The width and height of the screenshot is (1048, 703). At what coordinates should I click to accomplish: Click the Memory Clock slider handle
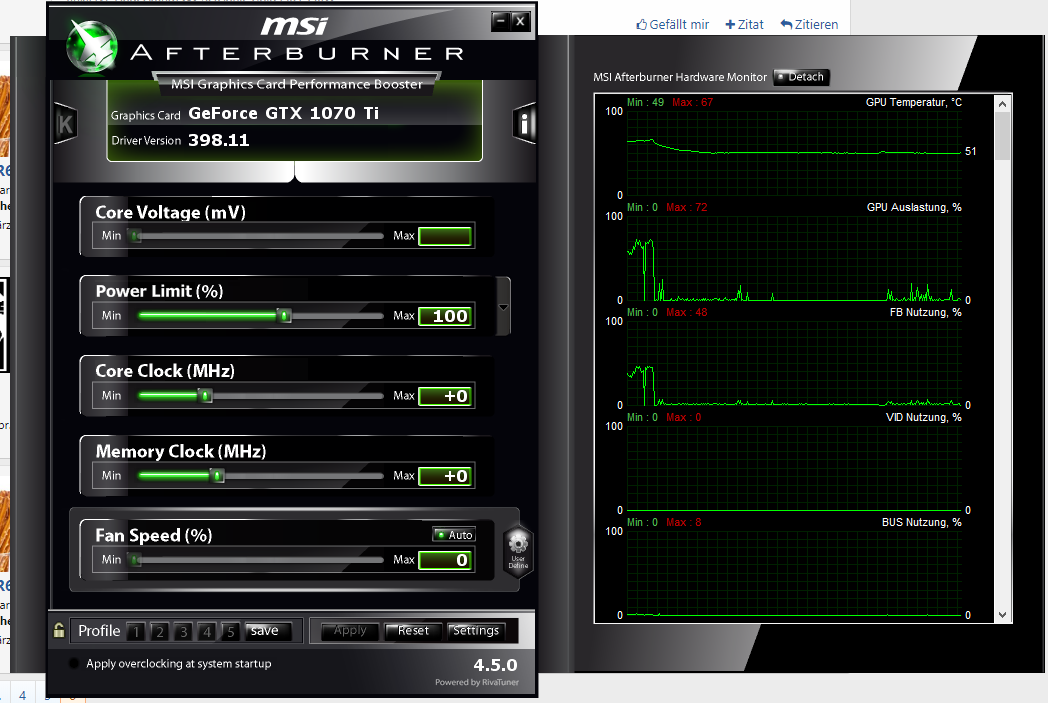point(217,476)
